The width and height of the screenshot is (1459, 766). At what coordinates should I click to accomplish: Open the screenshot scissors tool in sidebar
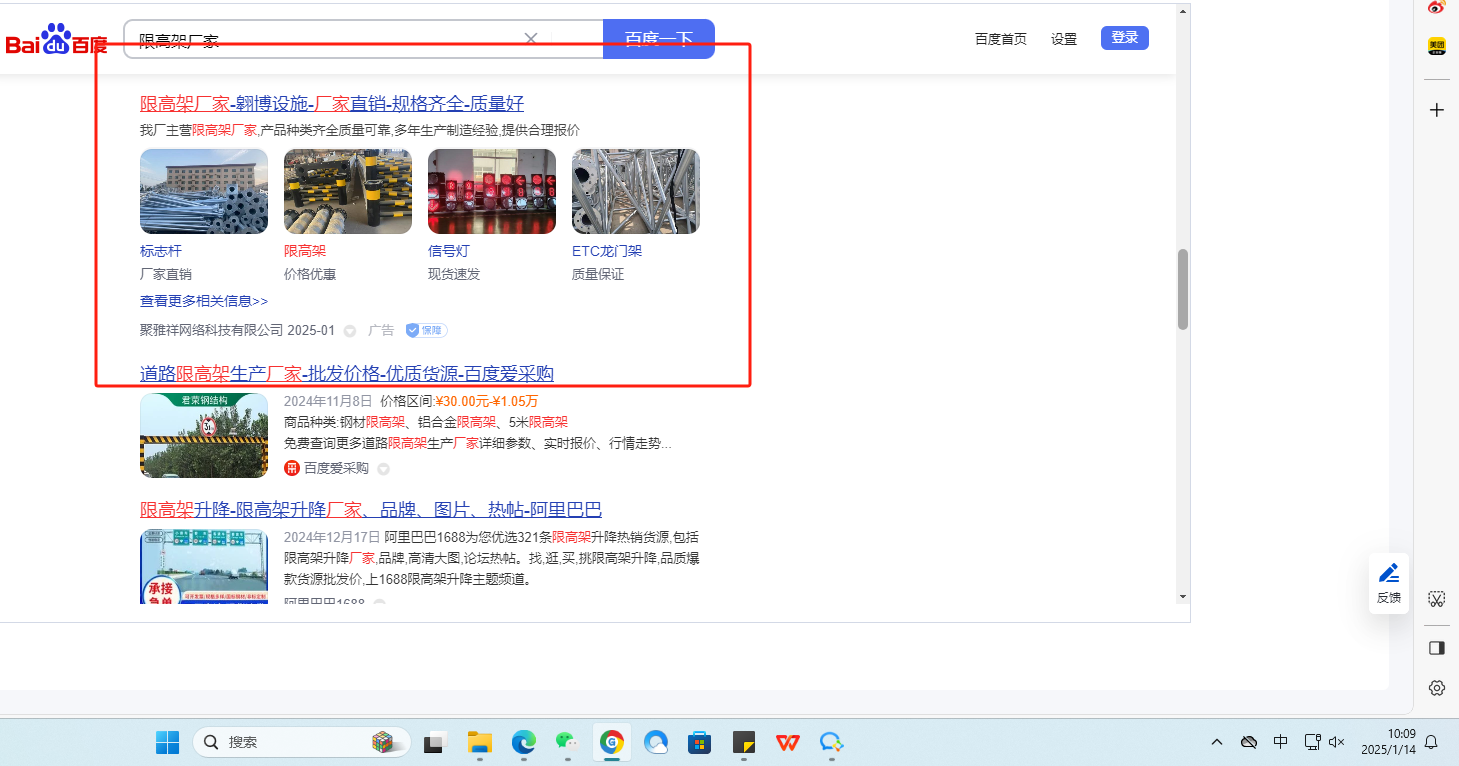pyautogui.click(x=1436, y=599)
